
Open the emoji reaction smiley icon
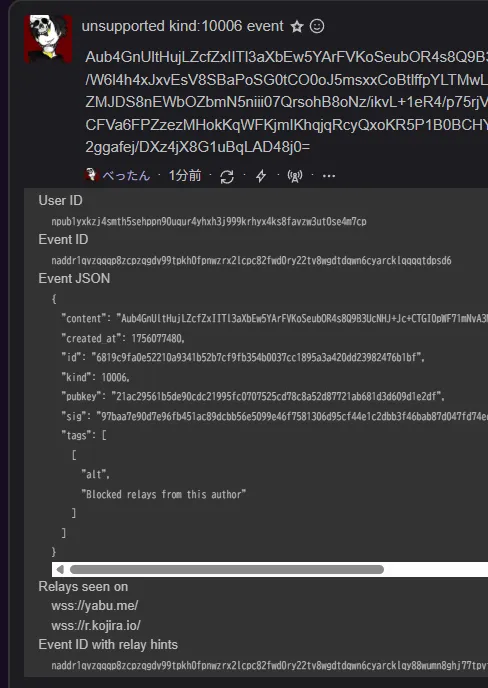317,26
